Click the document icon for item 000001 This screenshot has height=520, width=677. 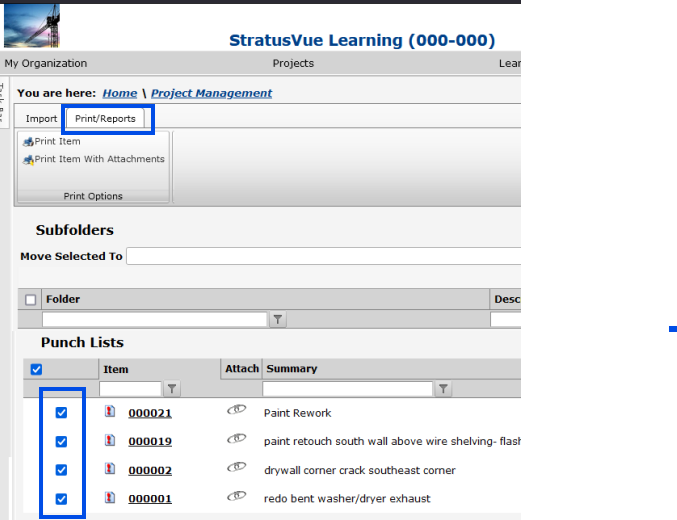pos(110,498)
